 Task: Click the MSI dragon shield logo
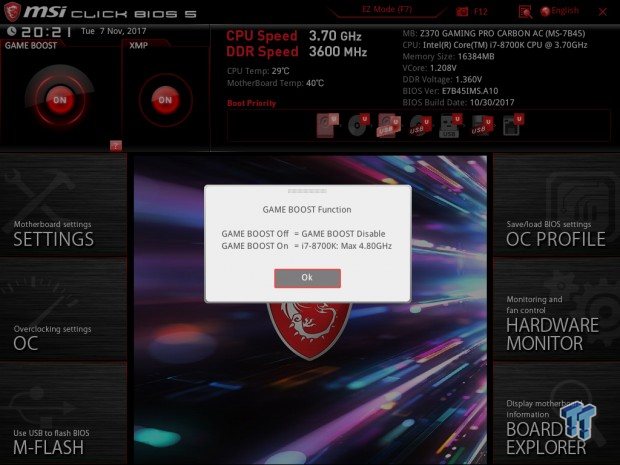pyautogui.click(x=309, y=331)
